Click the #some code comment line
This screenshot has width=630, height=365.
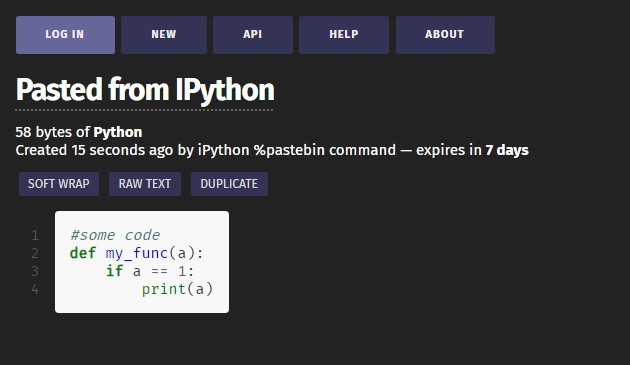coord(115,235)
